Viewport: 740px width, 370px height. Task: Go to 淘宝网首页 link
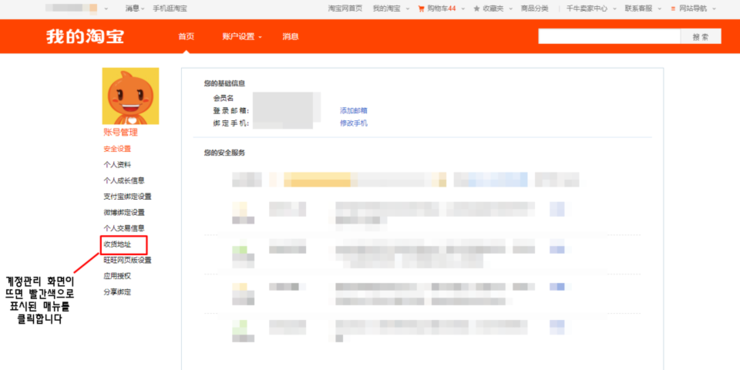pos(345,8)
